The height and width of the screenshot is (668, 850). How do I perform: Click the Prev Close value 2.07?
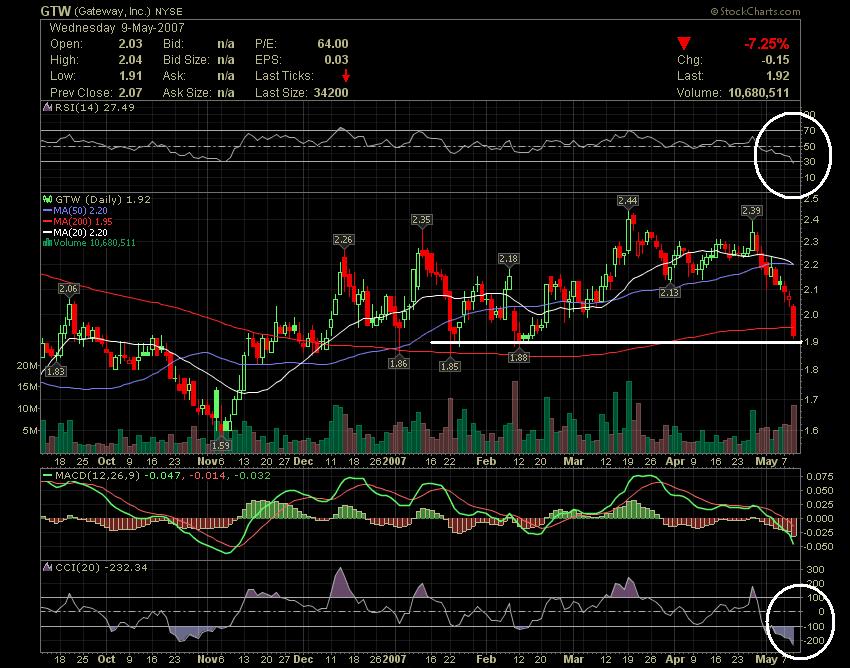130,93
